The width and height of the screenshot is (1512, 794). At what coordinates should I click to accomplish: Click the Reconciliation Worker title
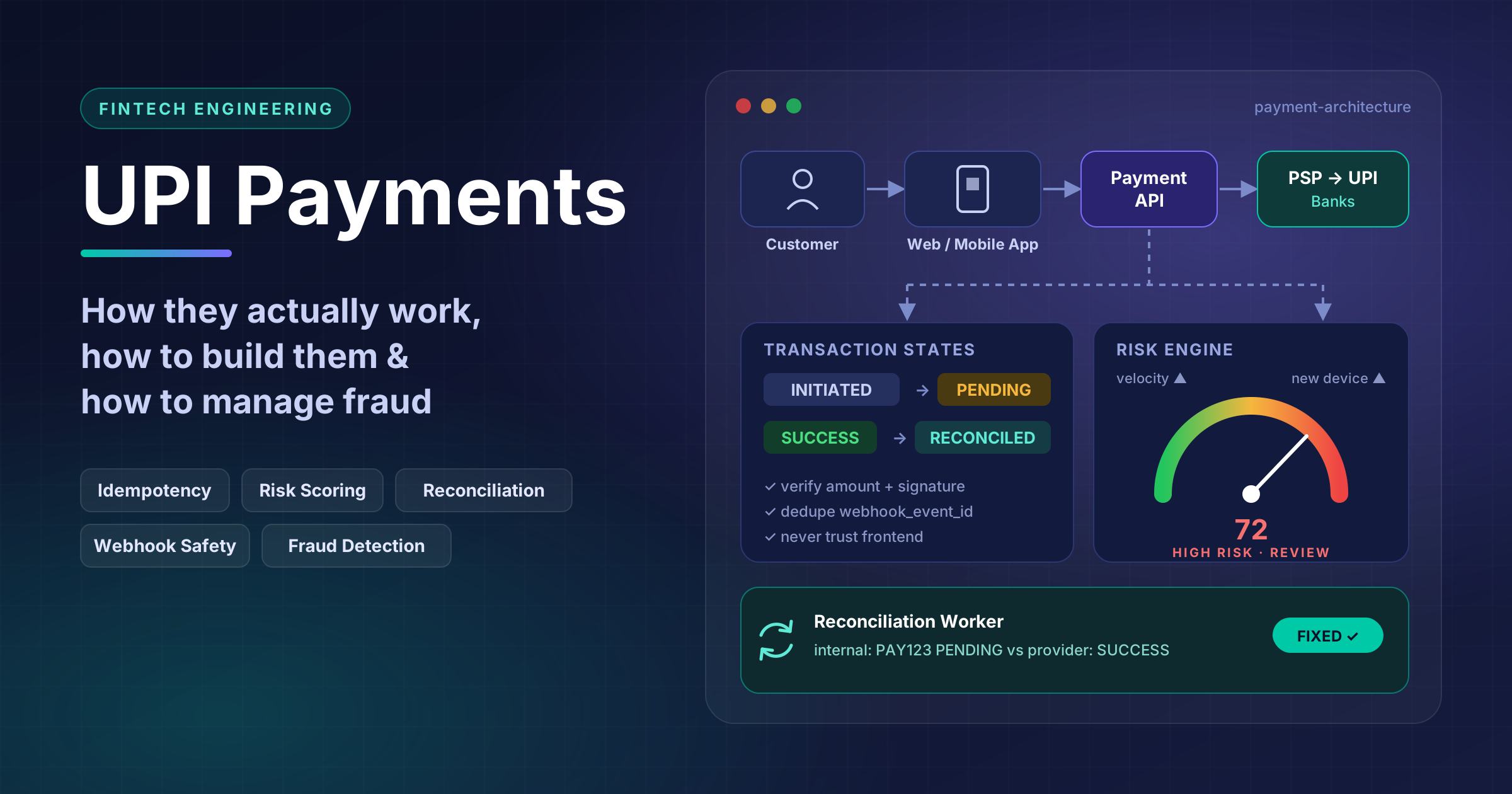tap(908, 621)
